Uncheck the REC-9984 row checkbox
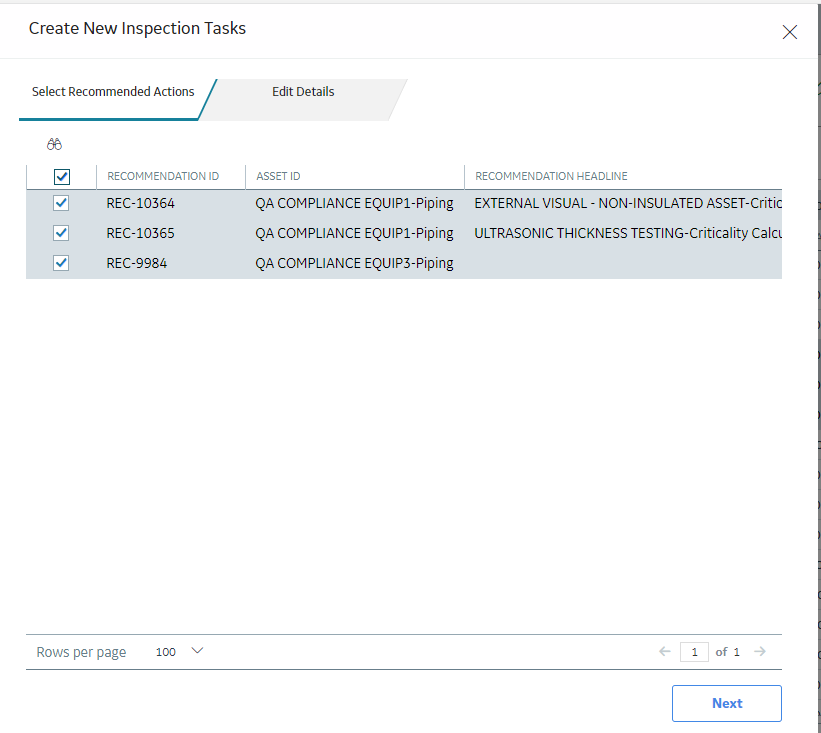The image size is (821, 733). point(61,263)
